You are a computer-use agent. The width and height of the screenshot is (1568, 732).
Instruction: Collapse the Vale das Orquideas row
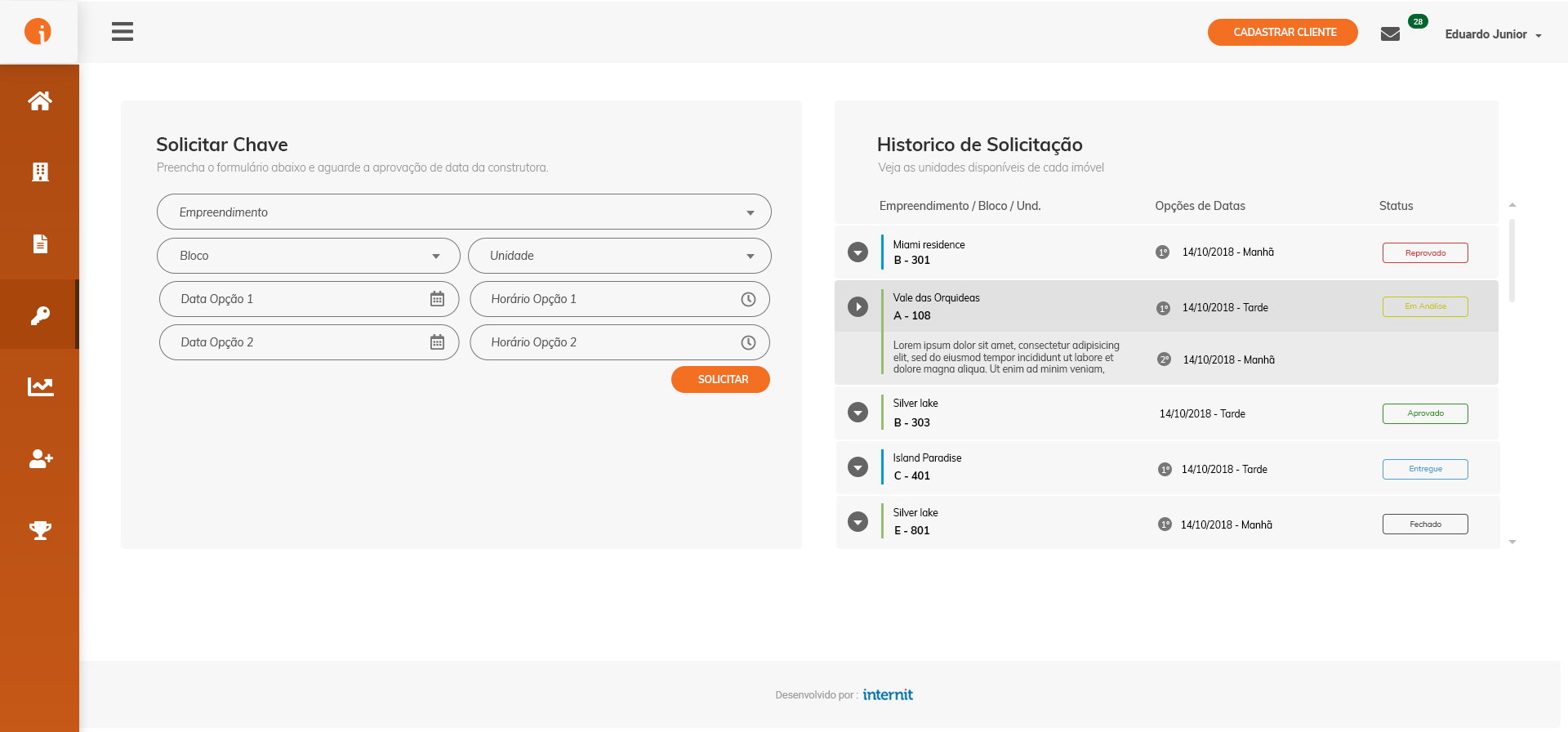(857, 306)
